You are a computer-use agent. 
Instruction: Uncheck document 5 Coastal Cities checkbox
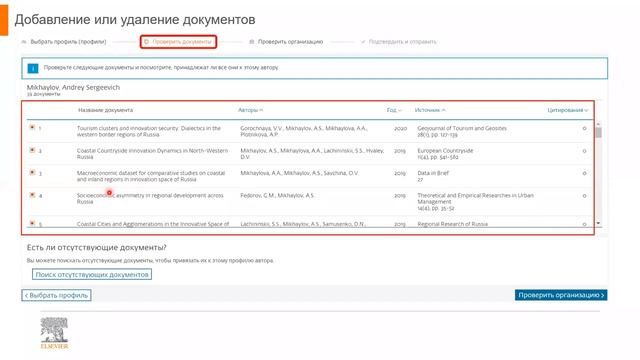pos(32,223)
